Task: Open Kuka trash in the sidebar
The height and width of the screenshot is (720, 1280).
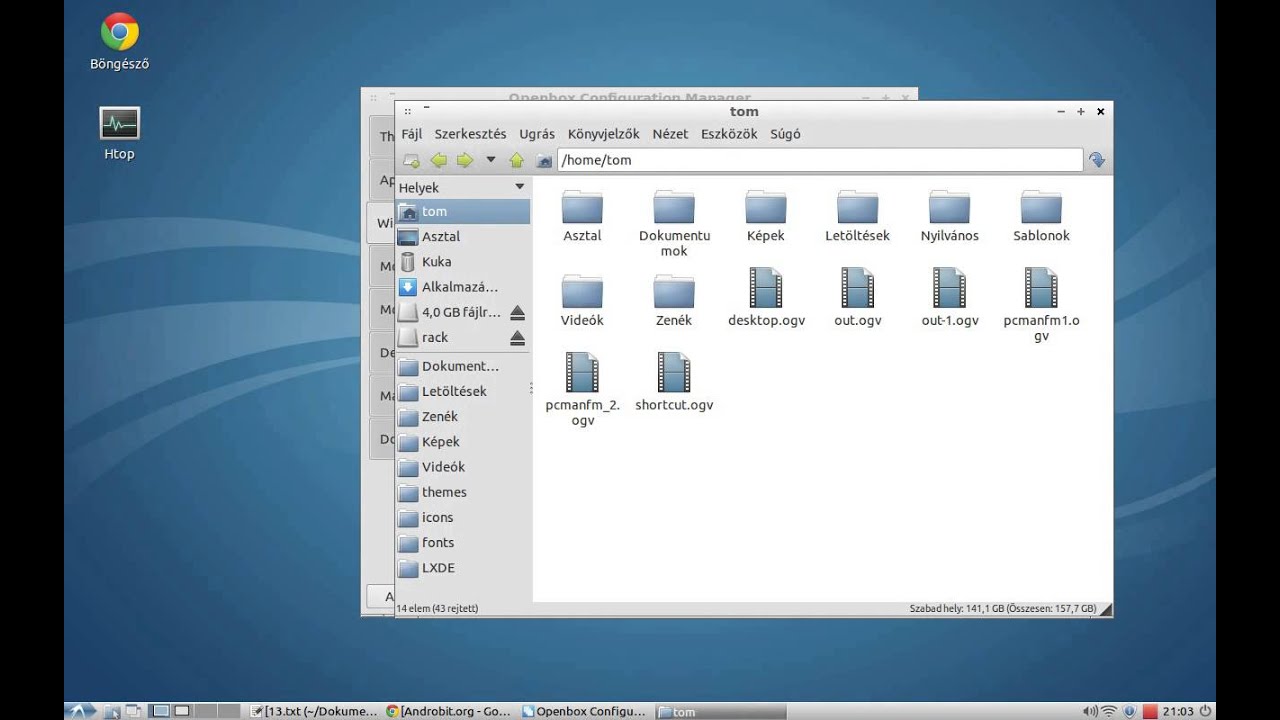Action: (463, 262)
